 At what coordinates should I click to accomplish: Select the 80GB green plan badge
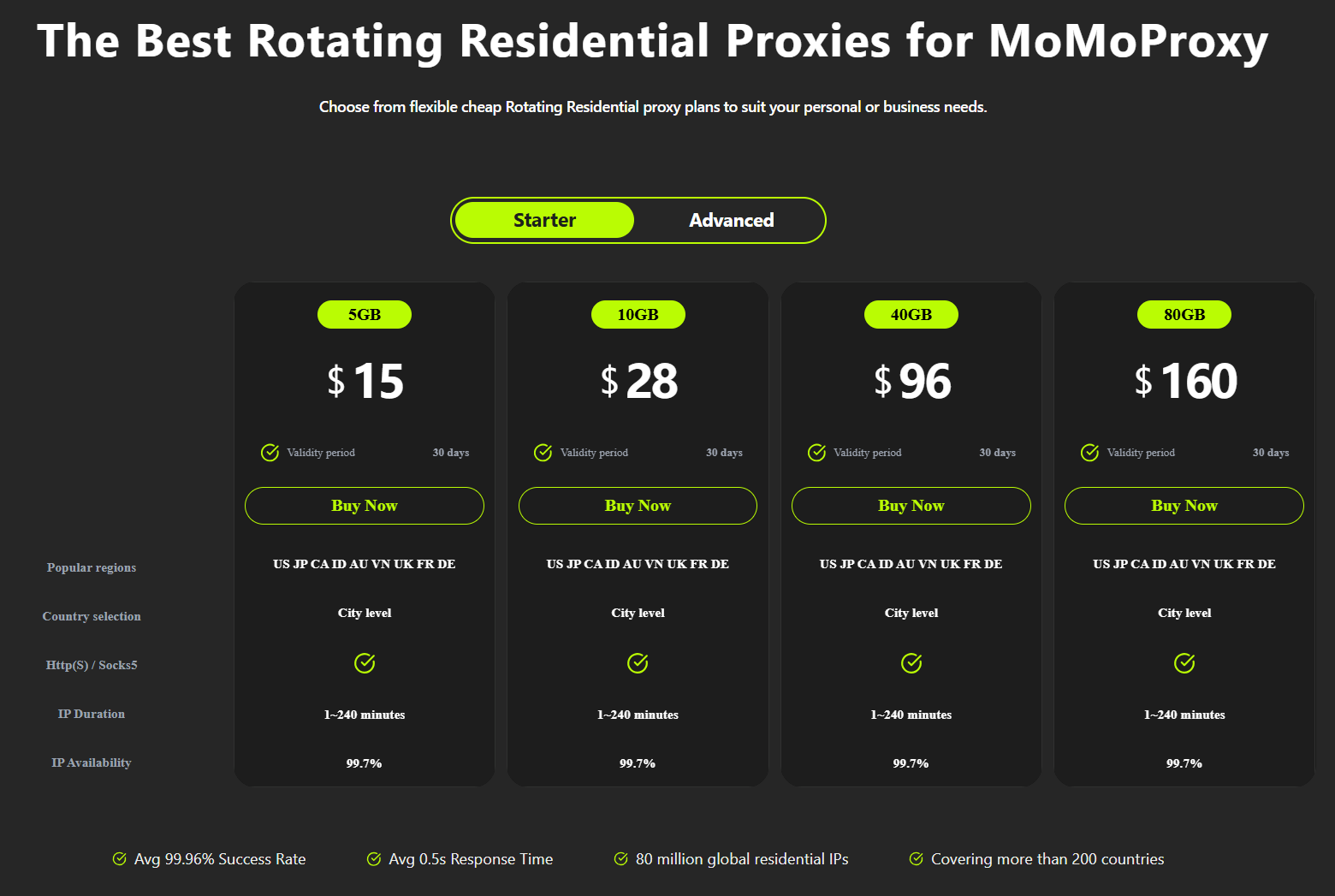(x=1184, y=314)
